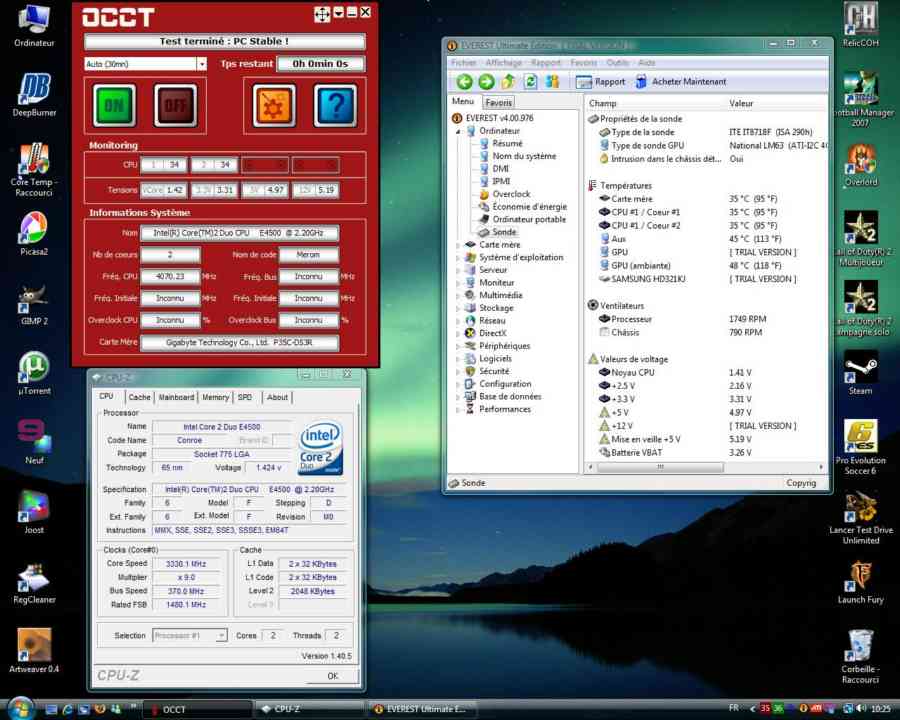Open Joost desktop icon
The height and width of the screenshot is (720, 900).
(34, 512)
